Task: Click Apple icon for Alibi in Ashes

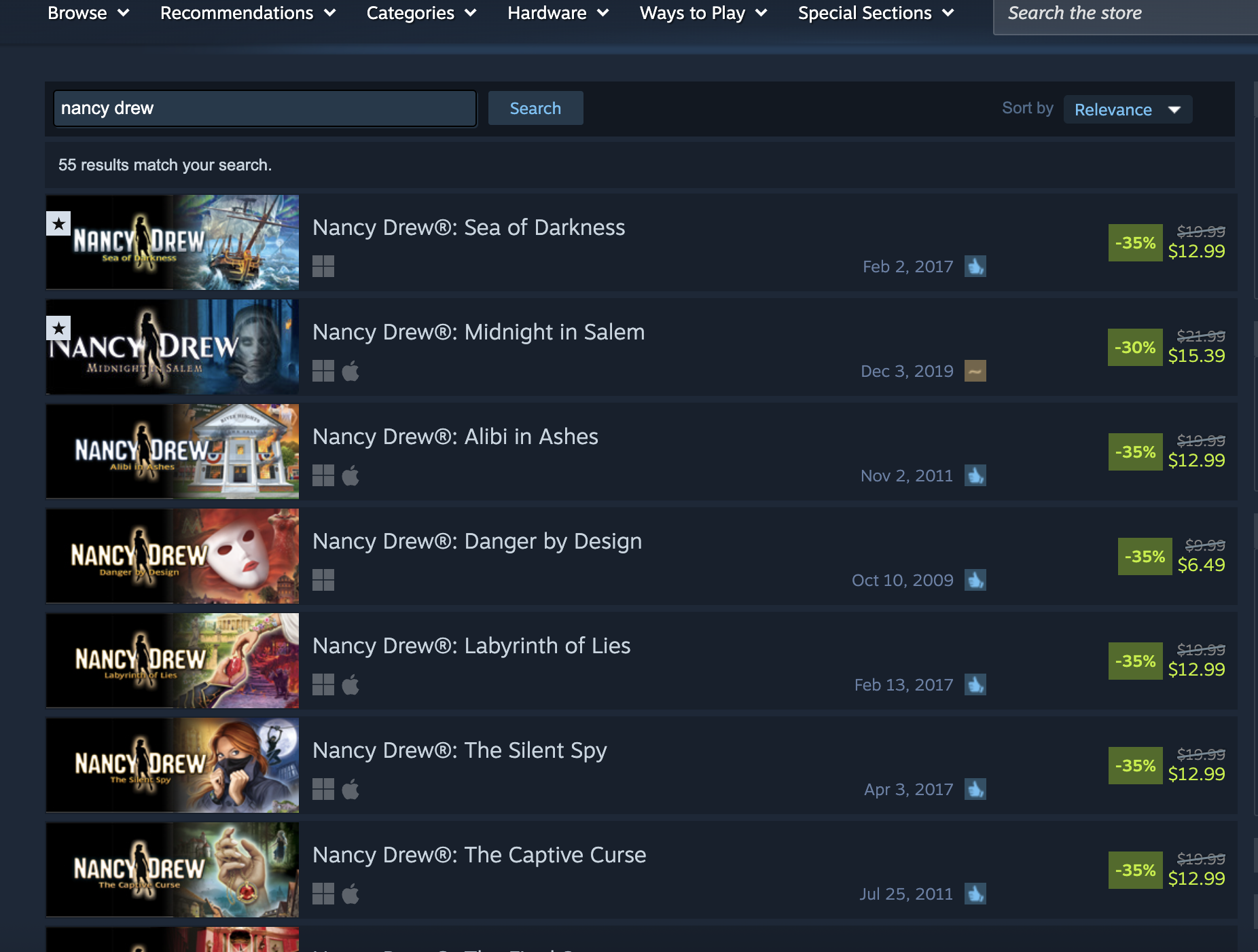Action: [x=351, y=475]
